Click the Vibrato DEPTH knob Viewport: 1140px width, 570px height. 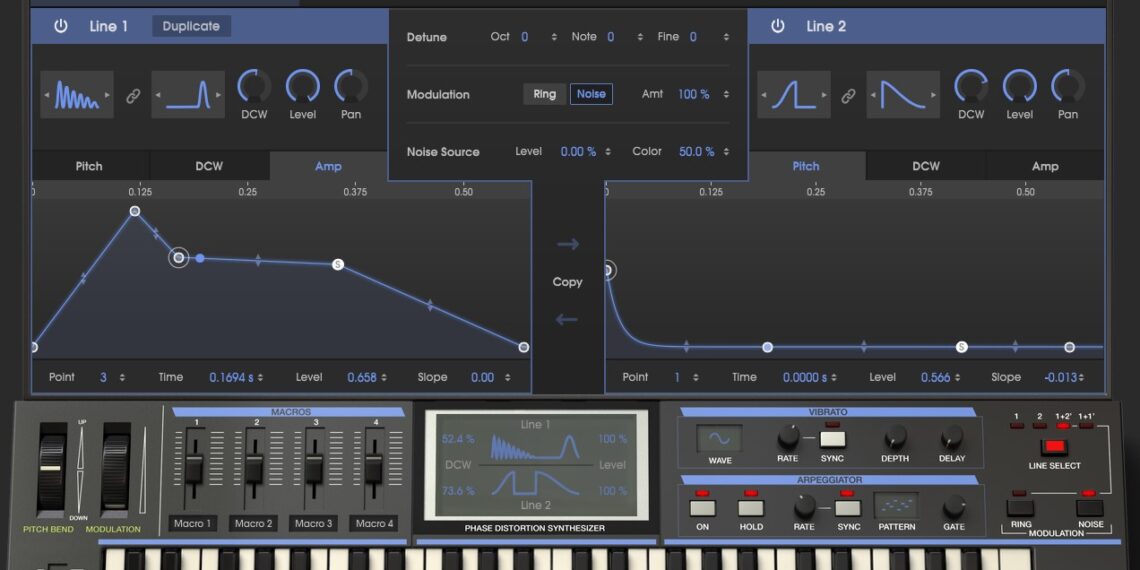pos(896,438)
